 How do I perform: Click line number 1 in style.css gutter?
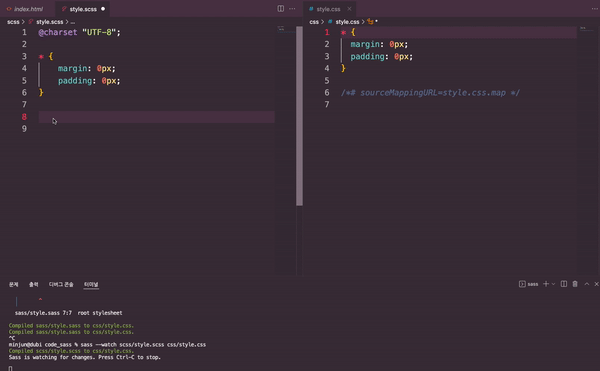327,32
